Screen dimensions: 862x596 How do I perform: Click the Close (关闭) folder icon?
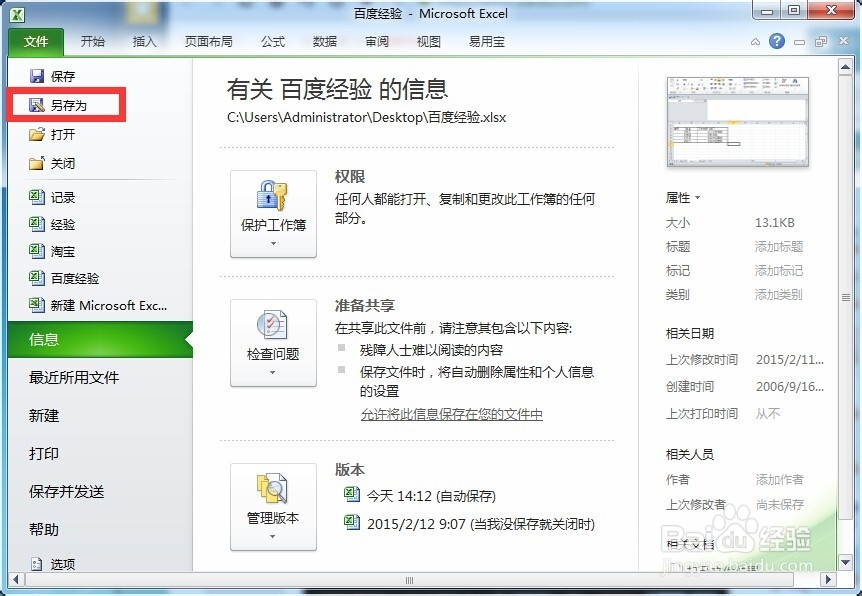tap(37, 163)
